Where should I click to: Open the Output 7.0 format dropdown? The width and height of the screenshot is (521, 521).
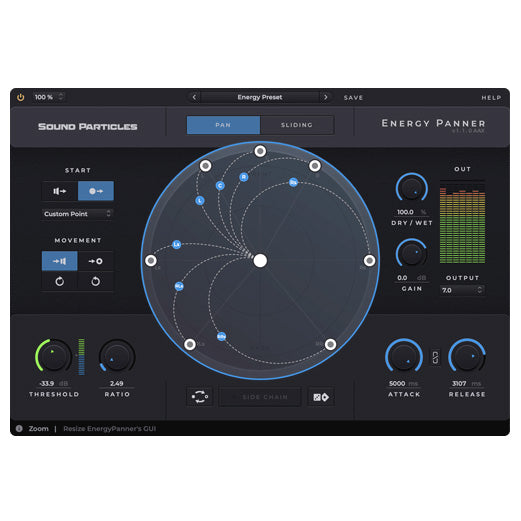(462, 290)
